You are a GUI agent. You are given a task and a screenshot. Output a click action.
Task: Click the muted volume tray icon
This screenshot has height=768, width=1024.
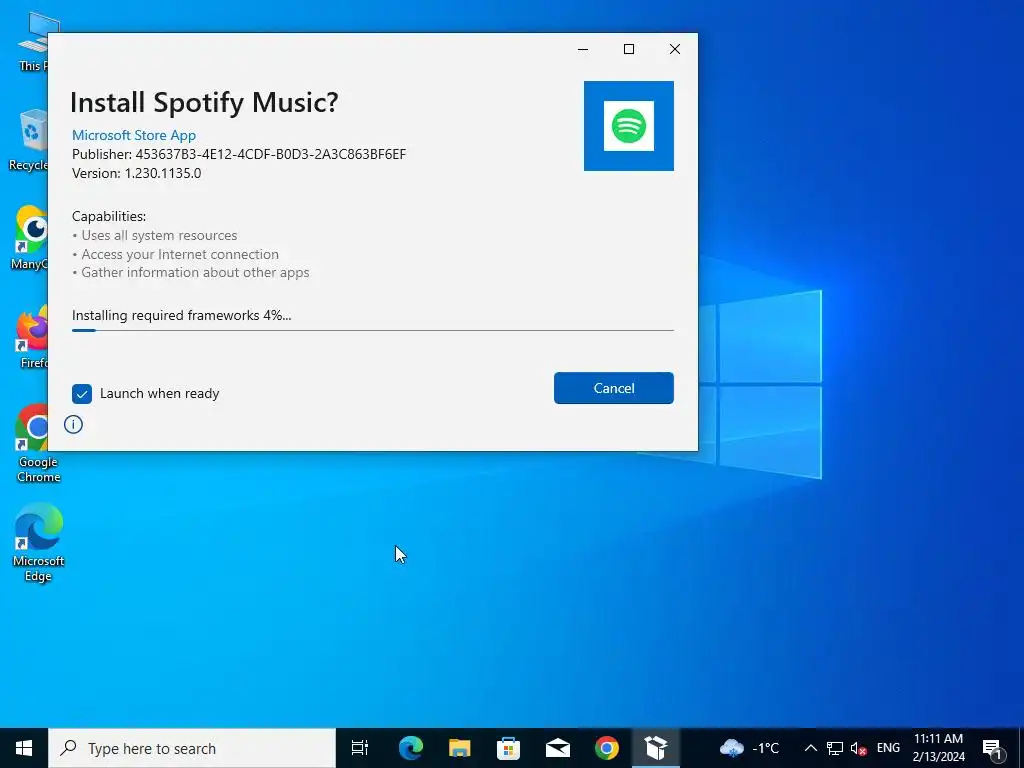[858, 748]
